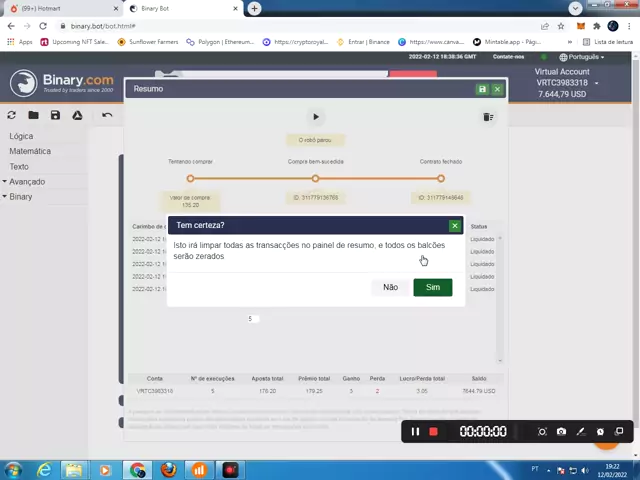The height and width of the screenshot is (480, 640).
Task: Open Firefox from the taskbar
Action: coord(168,470)
